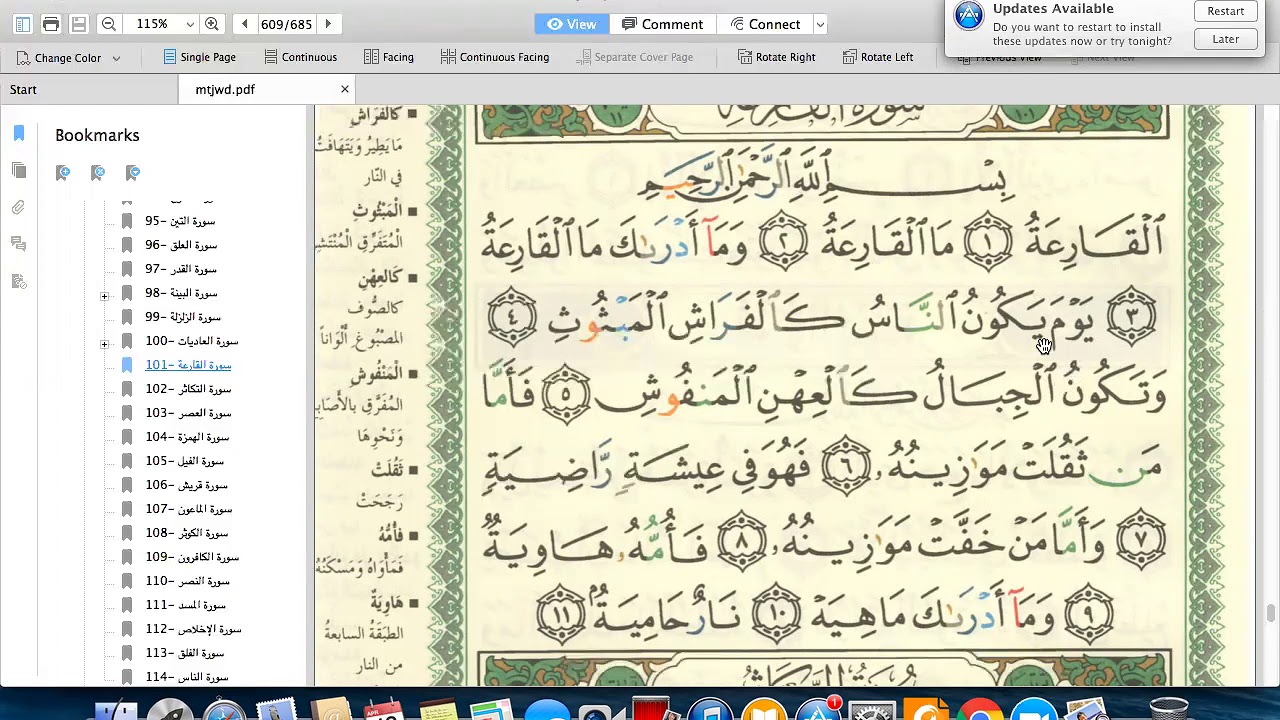1280x720 pixels.
Task: Switch to Single Page view mode
Action: point(199,57)
